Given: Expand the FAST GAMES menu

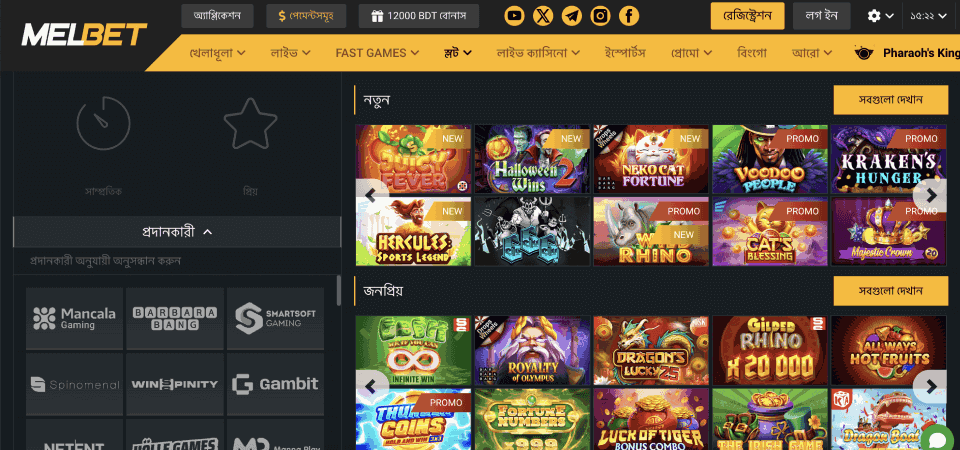Looking at the screenshot, I should [x=377, y=53].
